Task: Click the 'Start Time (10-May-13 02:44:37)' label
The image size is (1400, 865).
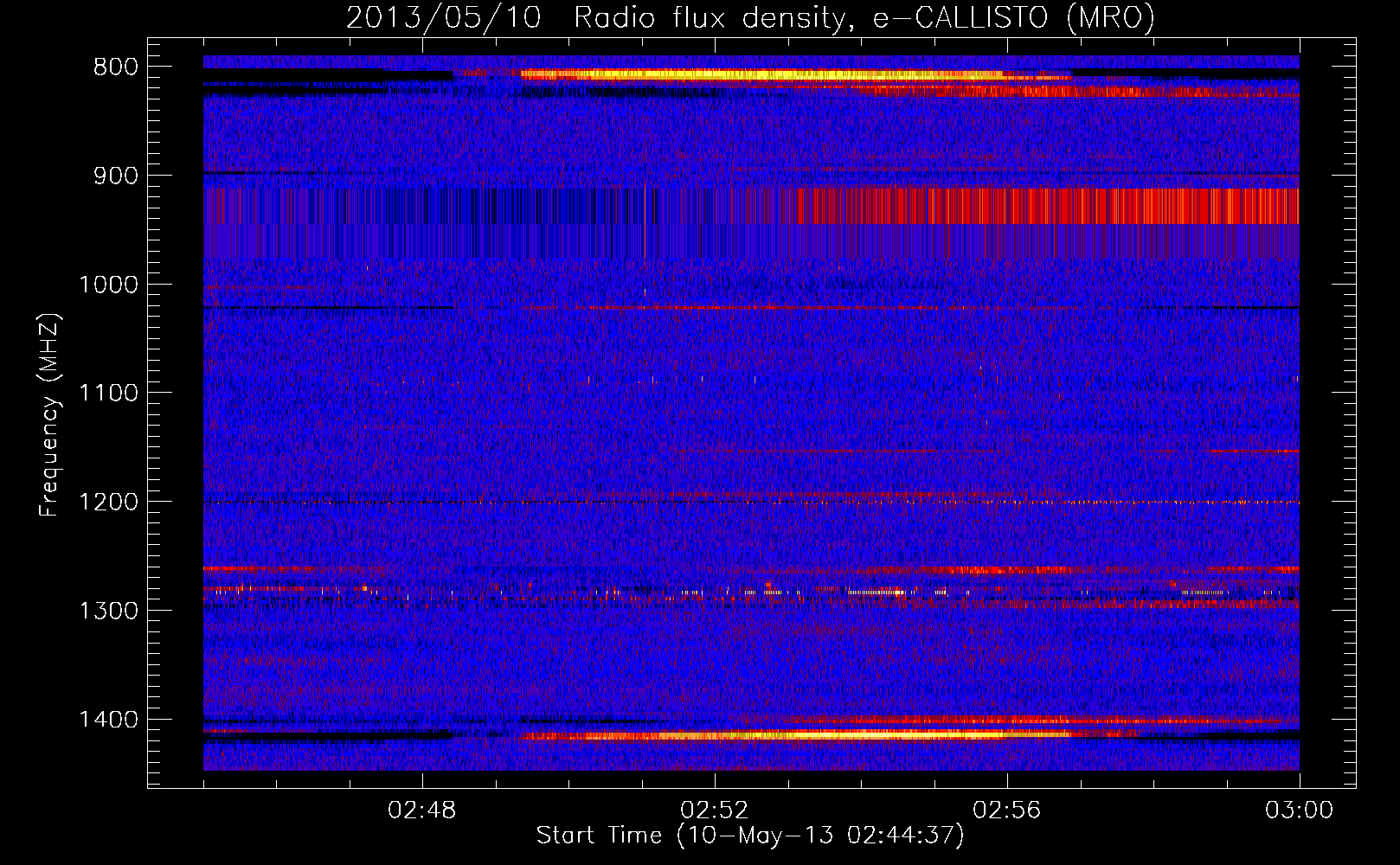Action: click(x=750, y=836)
